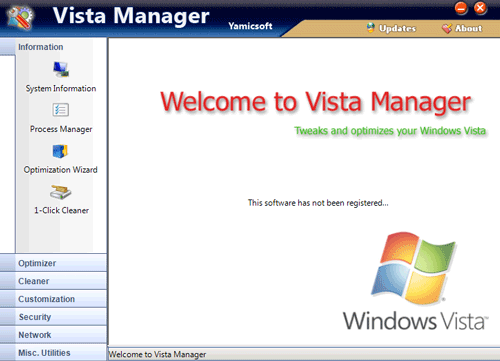
Task: Expand the Cleaner section
Action: pyautogui.click(x=53, y=281)
